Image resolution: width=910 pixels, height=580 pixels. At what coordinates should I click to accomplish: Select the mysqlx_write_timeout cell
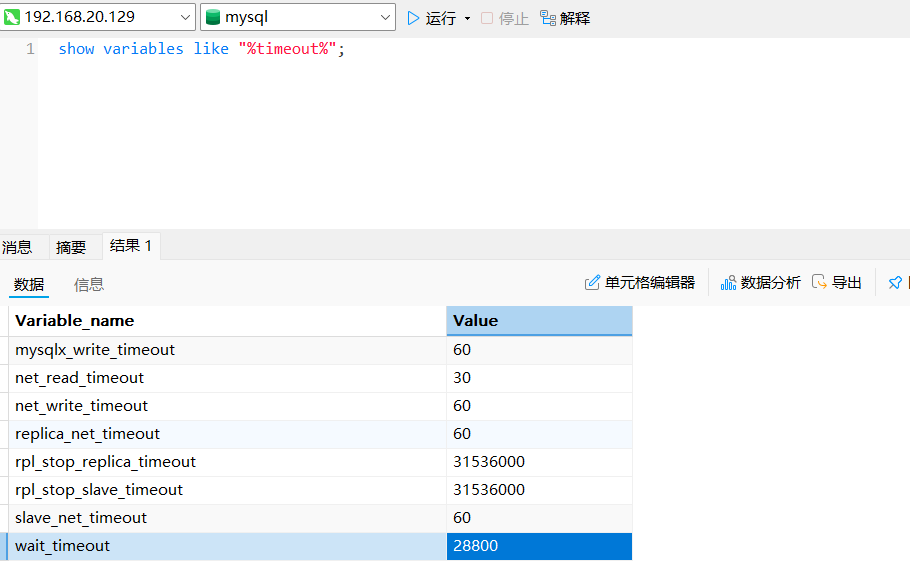click(227, 350)
